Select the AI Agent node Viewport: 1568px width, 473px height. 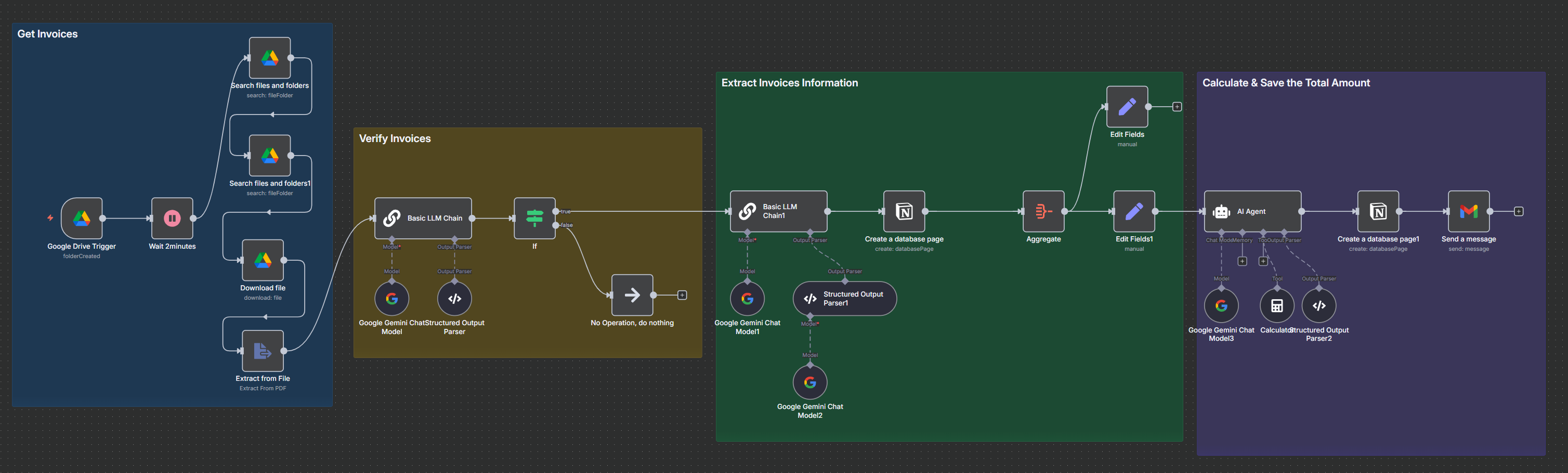pos(1252,211)
